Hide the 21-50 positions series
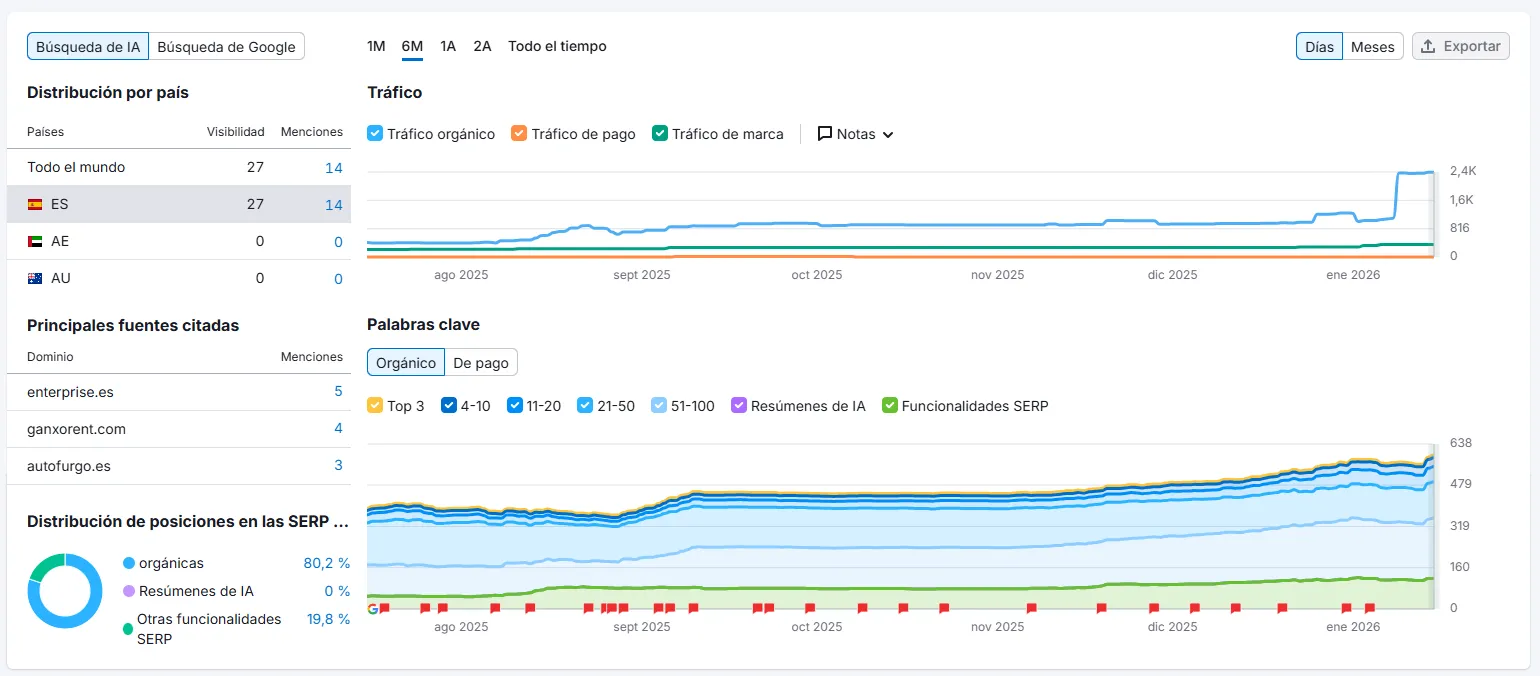This screenshot has width=1540, height=676. pos(586,405)
